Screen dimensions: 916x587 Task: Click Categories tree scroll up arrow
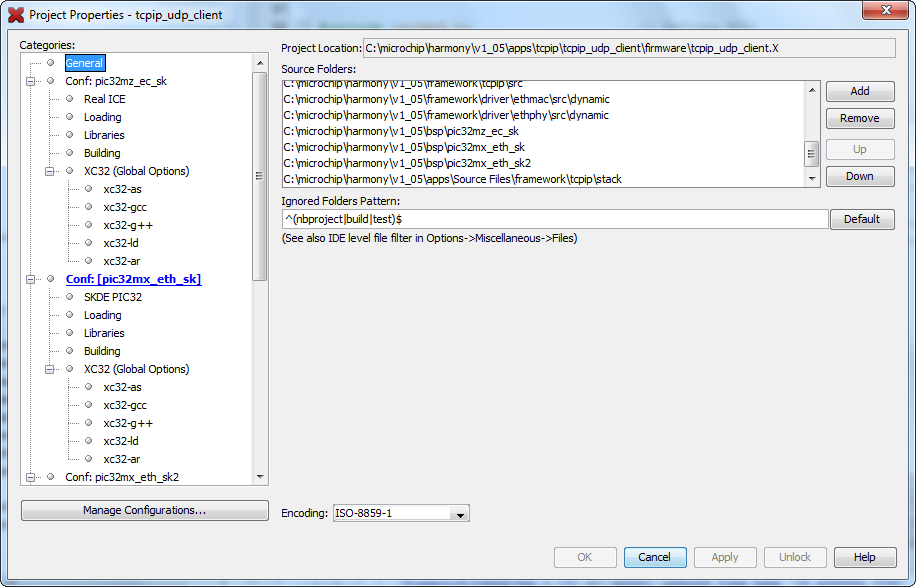click(260, 63)
